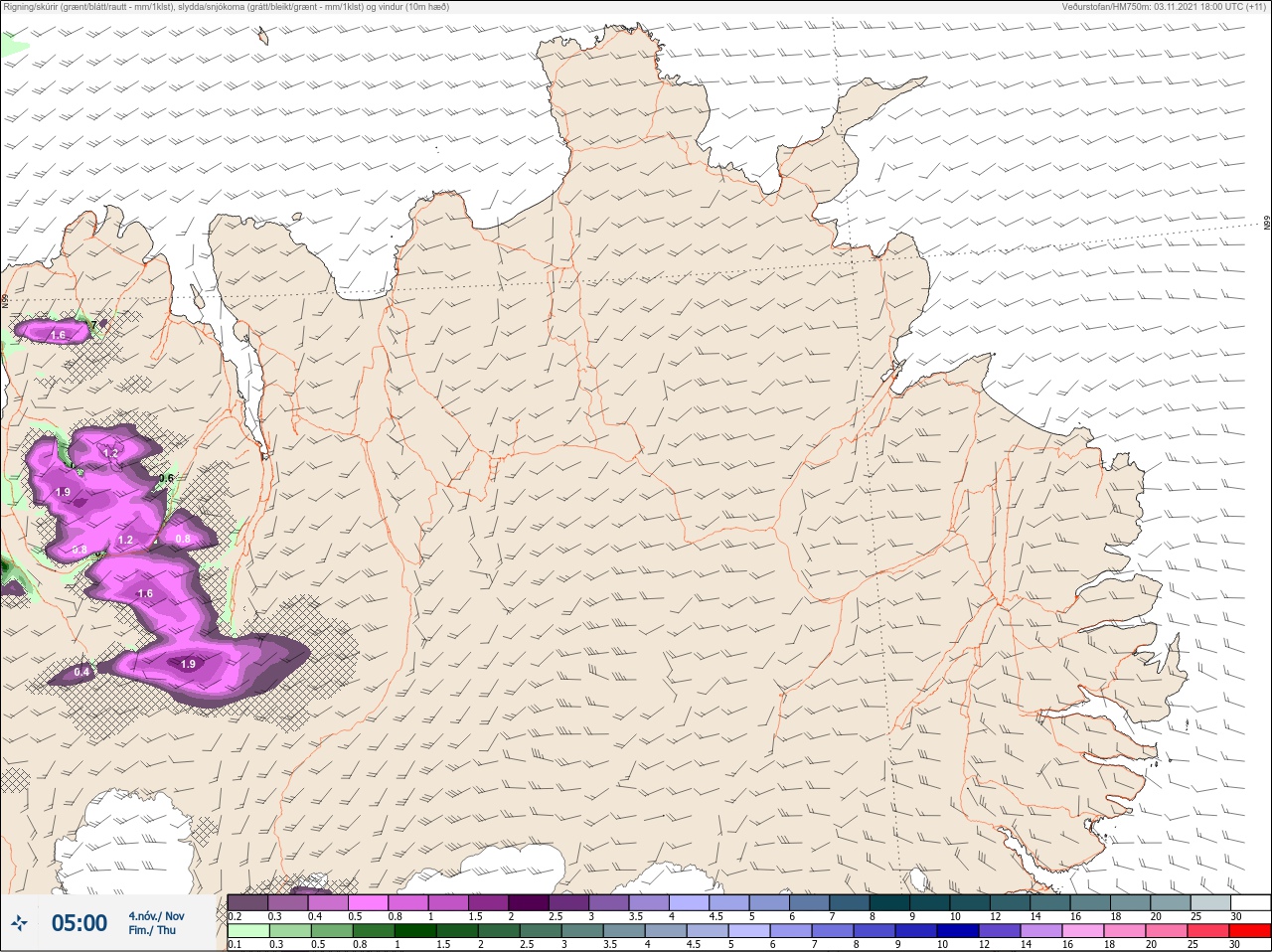Image resolution: width=1272 pixels, height=952 pixels.
Task: Click the N99 latitude label on the right edge
Action: pyautogui.click(x=1267, y=224)
